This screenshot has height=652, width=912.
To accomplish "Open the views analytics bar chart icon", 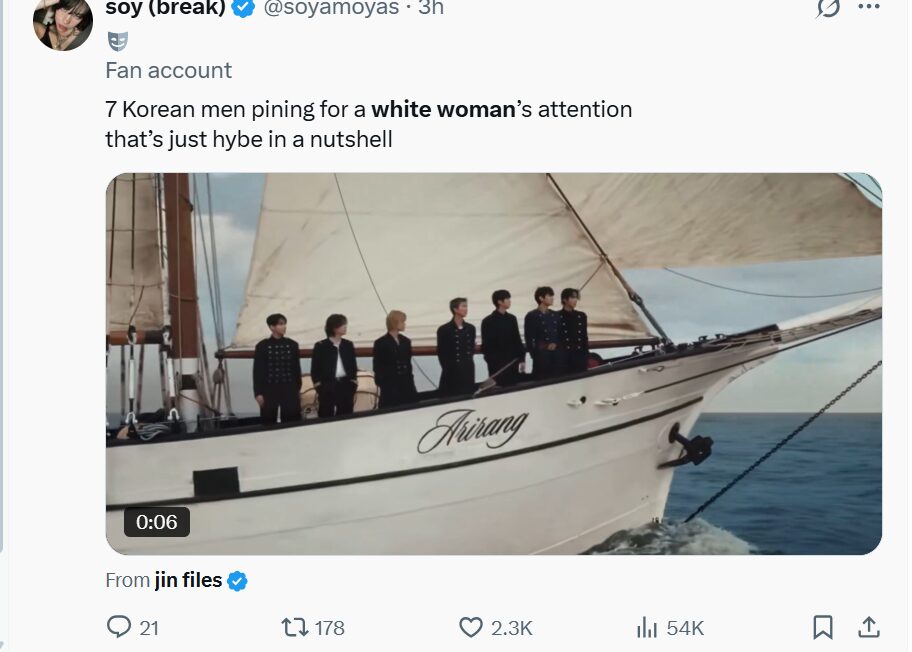I will 647,627.
